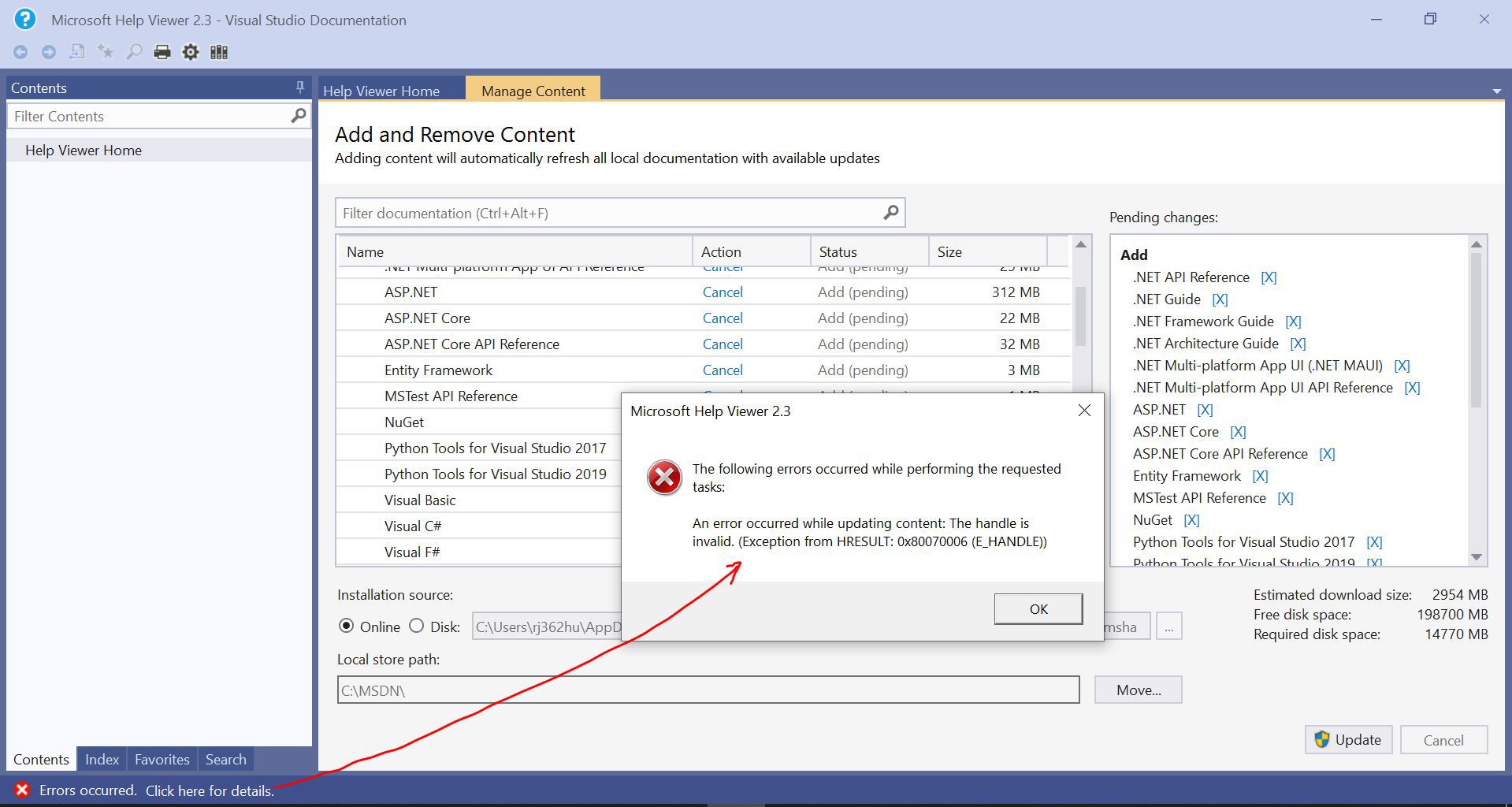Click the Print icon in the toolbar
This screenshot has height=807, width=1512.
[162, 52]
